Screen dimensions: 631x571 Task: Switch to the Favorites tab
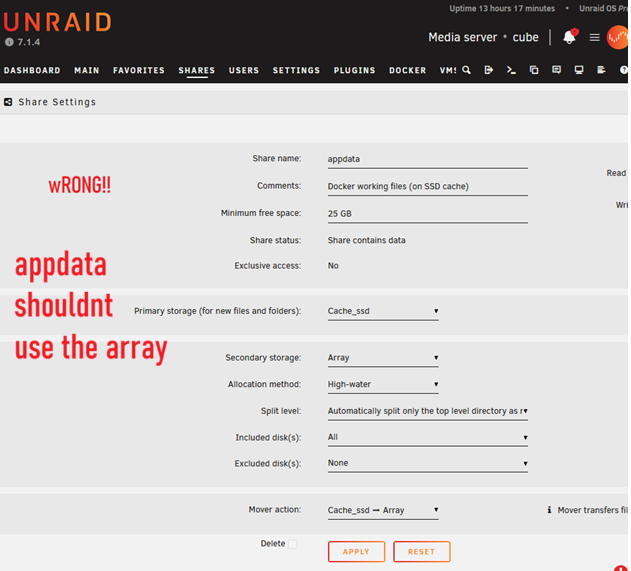[139, 70]
